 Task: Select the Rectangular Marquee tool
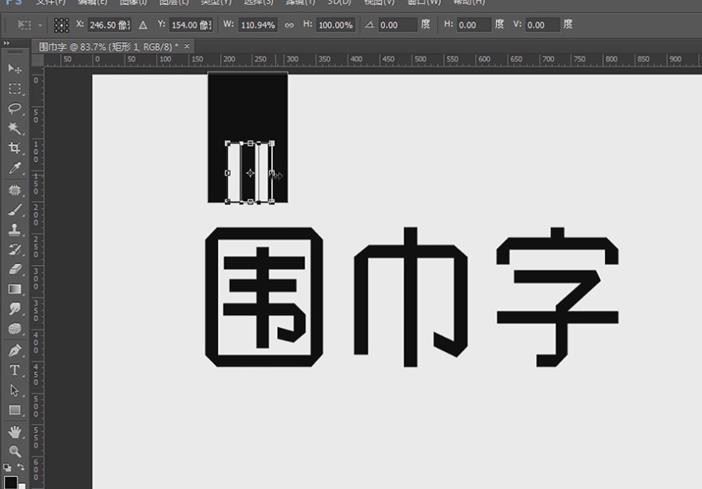coord(14,89)
